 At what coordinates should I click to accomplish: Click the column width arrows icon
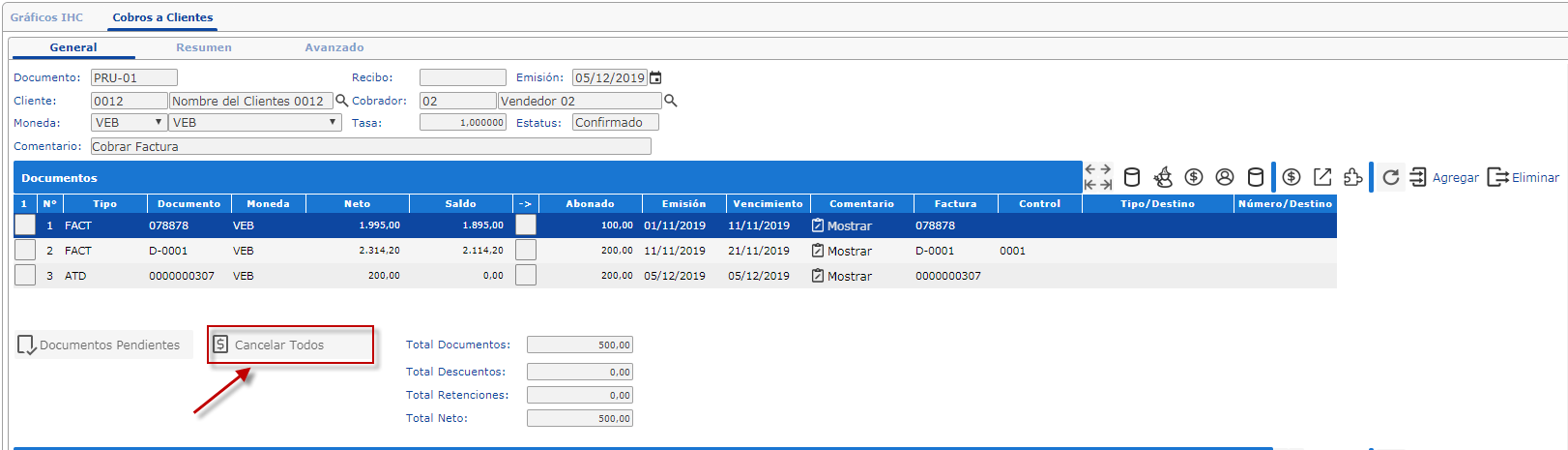coord(1098,177)
